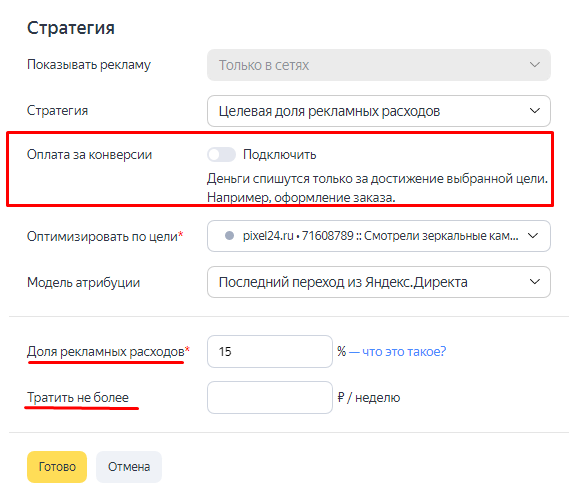
Task: Expand the Оптимизировать по цели dropdown
Action: click(x=379, y=236)
